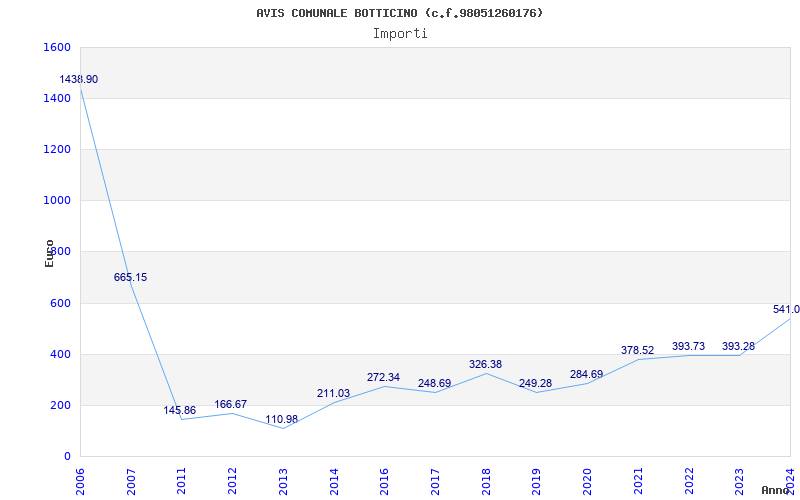Click the x-axis year 2019

[537, 482]
